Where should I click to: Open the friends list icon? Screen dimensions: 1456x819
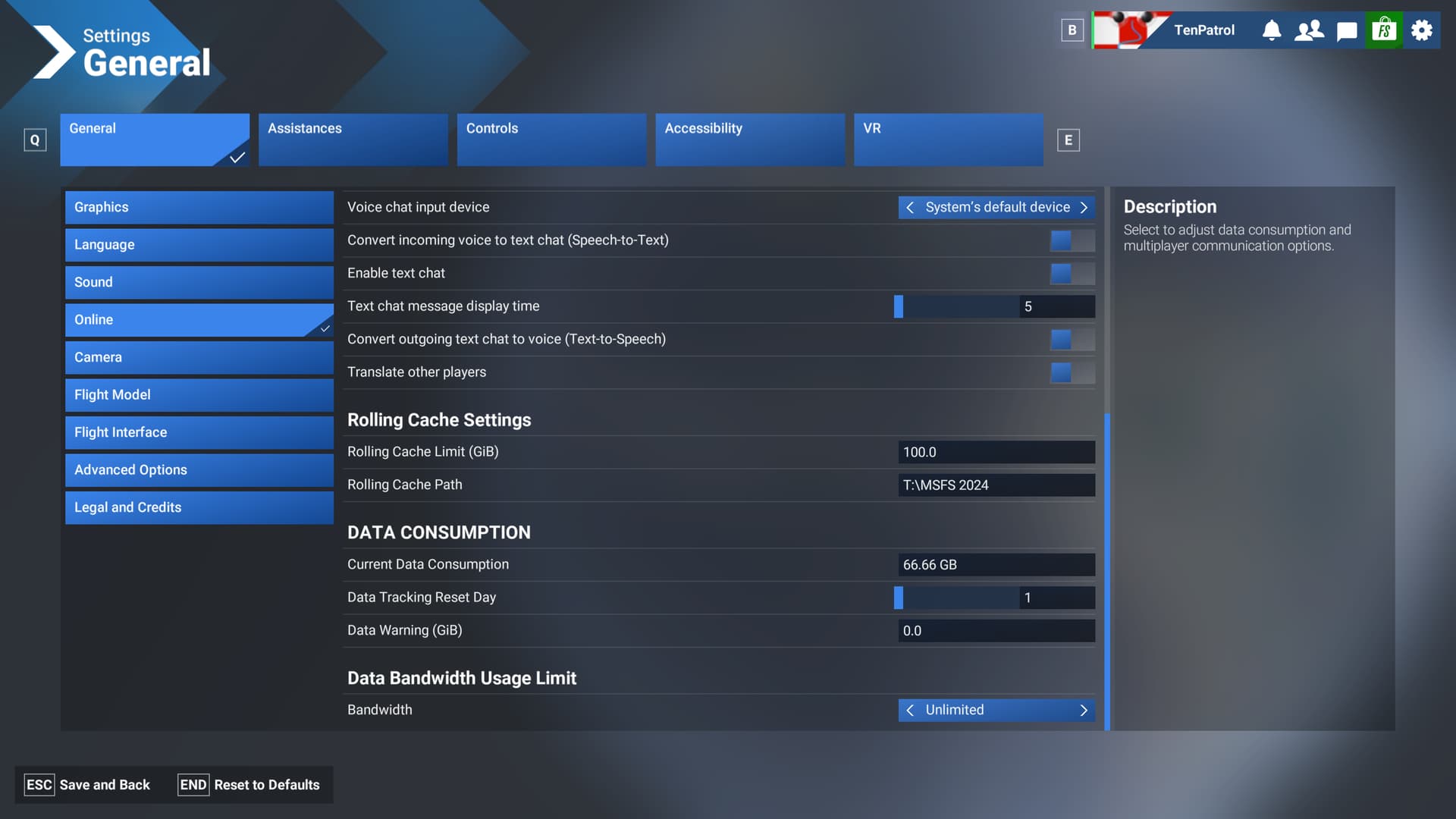click(x=1309, y=30)
